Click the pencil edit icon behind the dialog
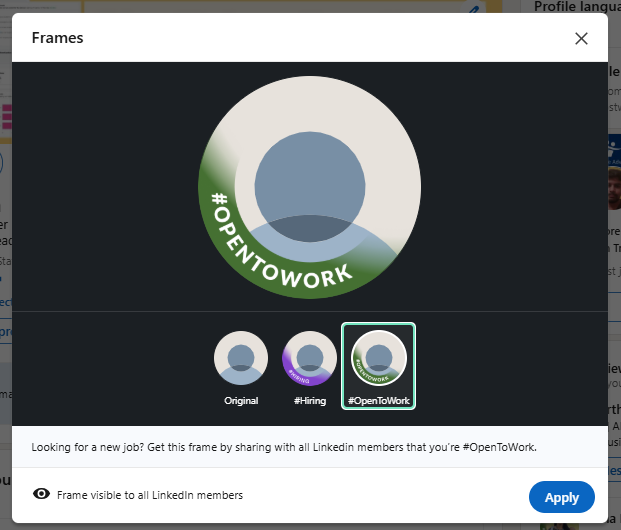The image size is (621, 530). click(474, 9)
